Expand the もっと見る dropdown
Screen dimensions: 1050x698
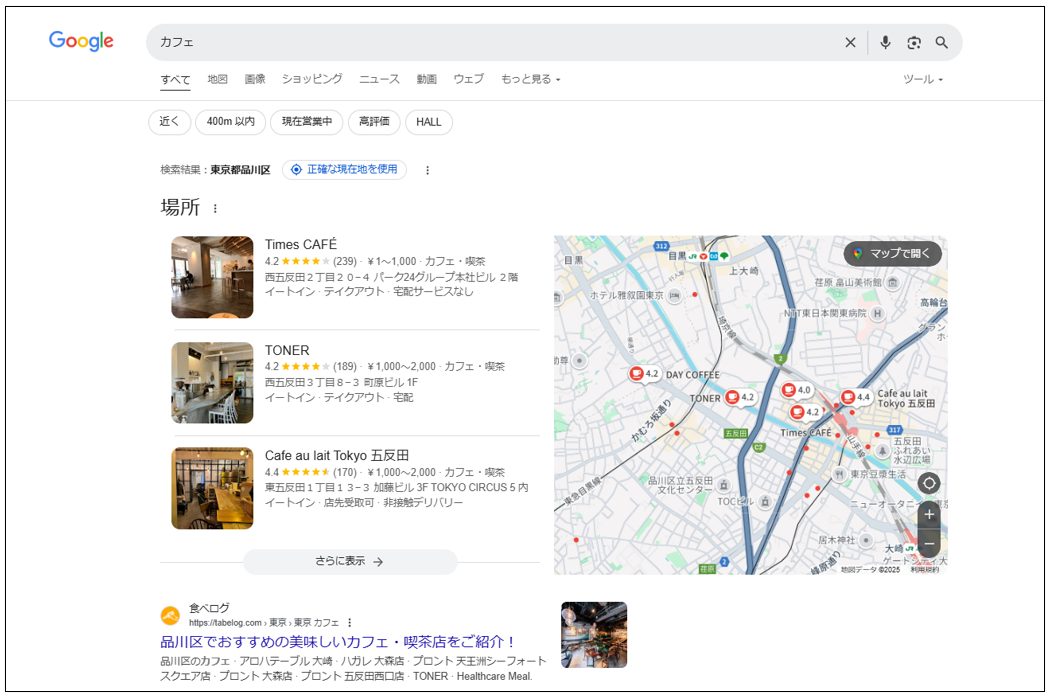pyautogui.click(x=530, y=79)
